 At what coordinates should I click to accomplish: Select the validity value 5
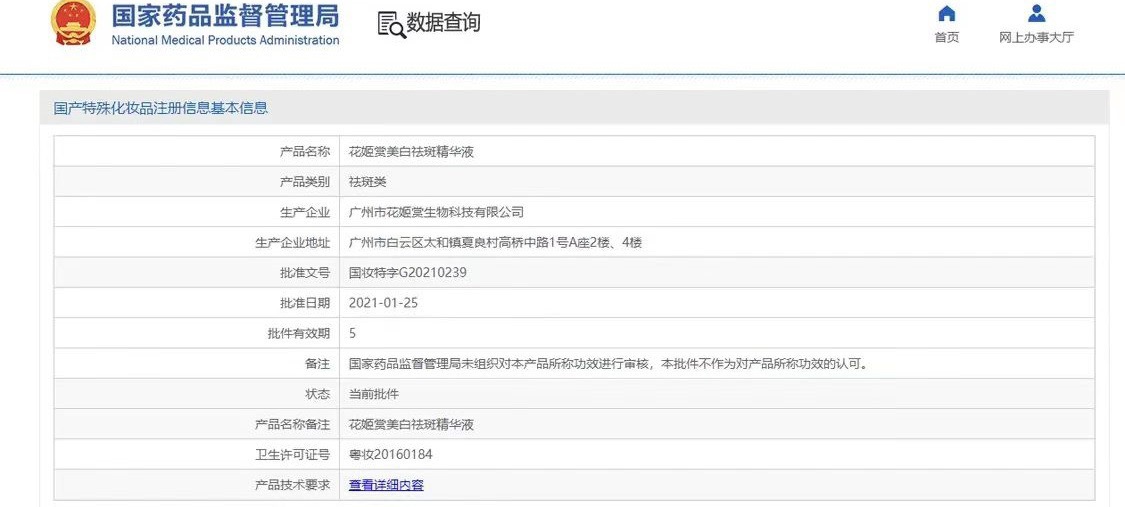point(352,333)
